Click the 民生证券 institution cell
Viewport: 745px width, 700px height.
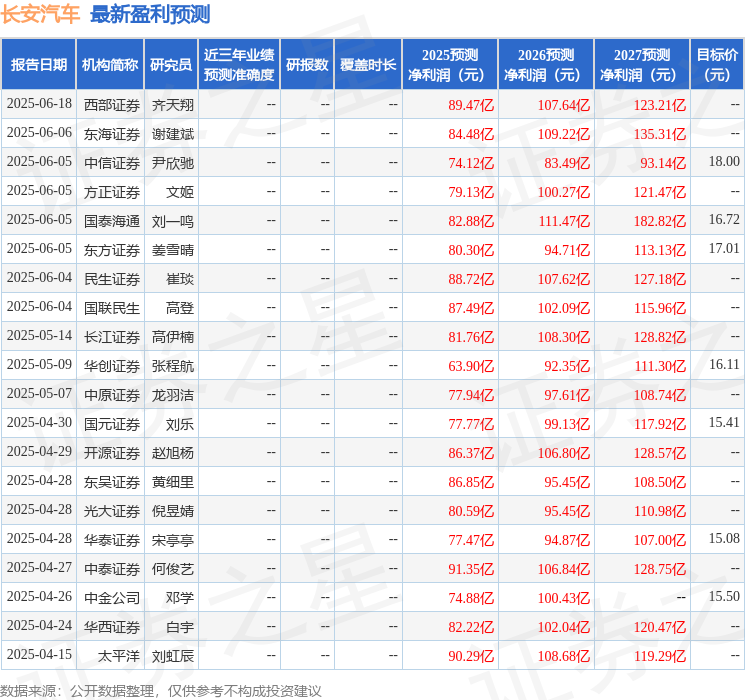click(112, 279)
